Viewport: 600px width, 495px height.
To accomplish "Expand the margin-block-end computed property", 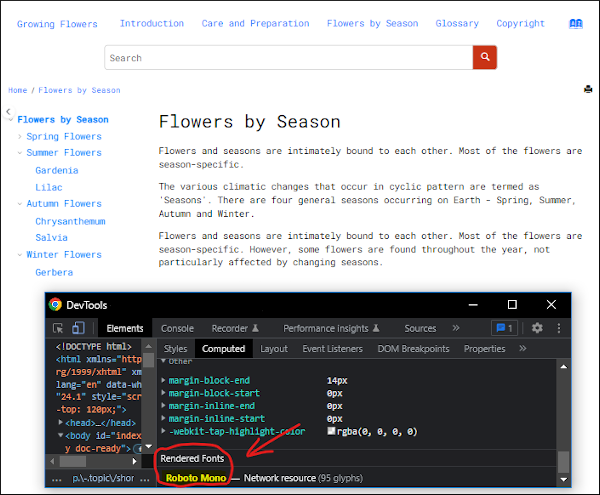I will click(x=163, y=381).
